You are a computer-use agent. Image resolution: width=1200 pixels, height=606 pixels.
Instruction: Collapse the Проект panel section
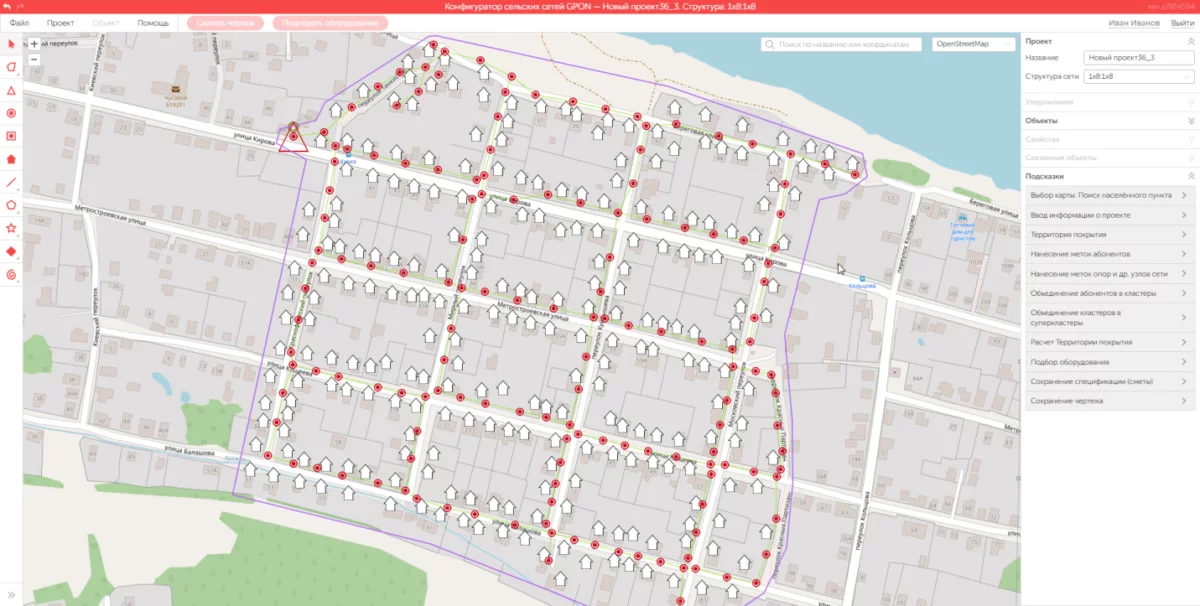pyautogui.click(x=1190, y=41)
